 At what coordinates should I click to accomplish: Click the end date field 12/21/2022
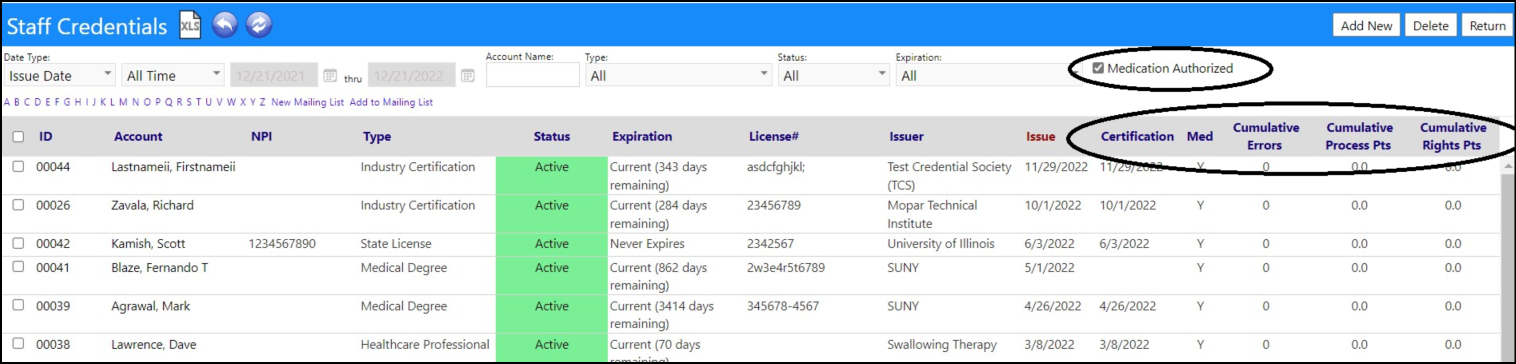coord(412,75)
